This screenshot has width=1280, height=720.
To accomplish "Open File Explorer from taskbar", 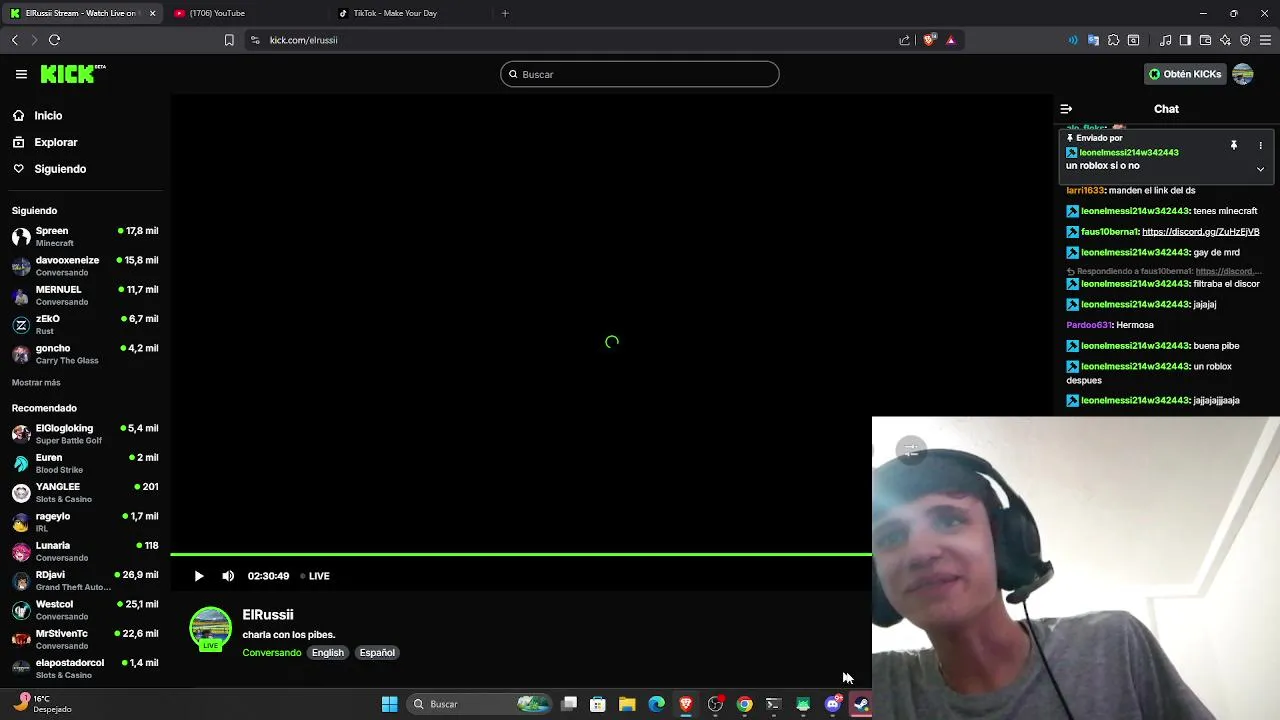I will 627,705.
